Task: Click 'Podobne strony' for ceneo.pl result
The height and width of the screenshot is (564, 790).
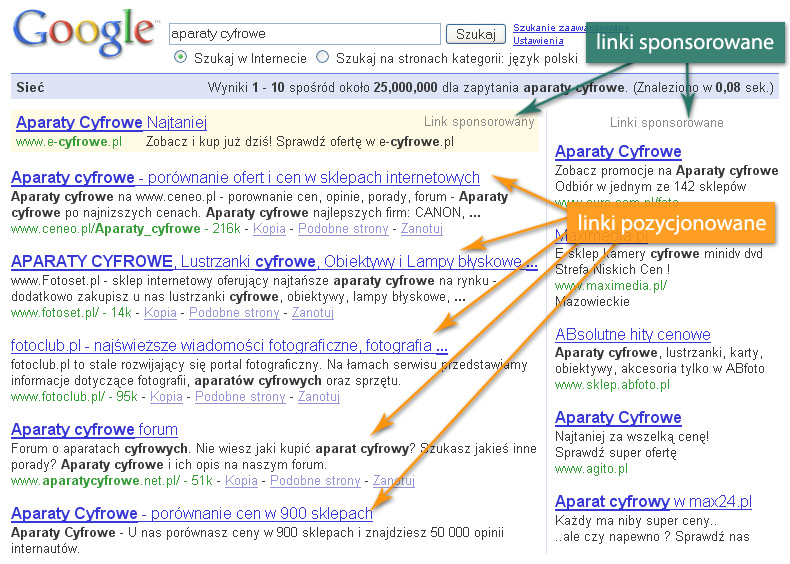Action: [343, 229]
